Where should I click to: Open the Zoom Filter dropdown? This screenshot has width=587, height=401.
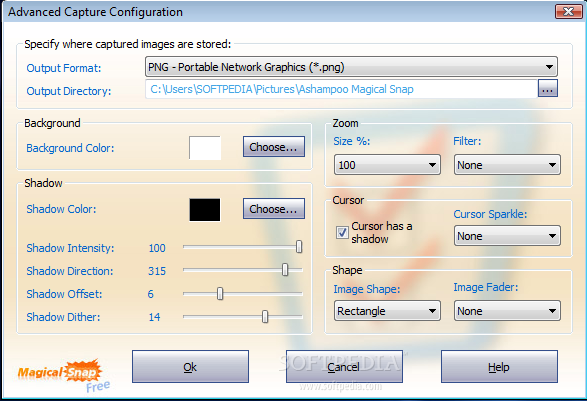point(507,165)
